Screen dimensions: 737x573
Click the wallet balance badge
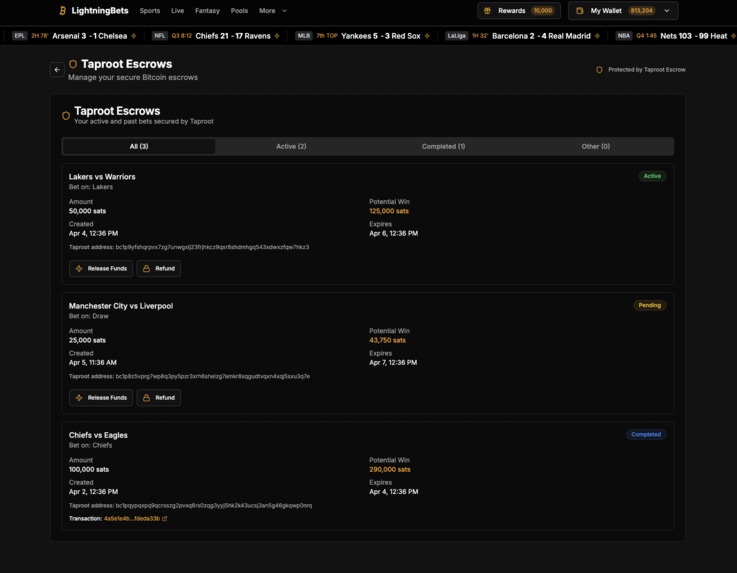tap(642, 11)
